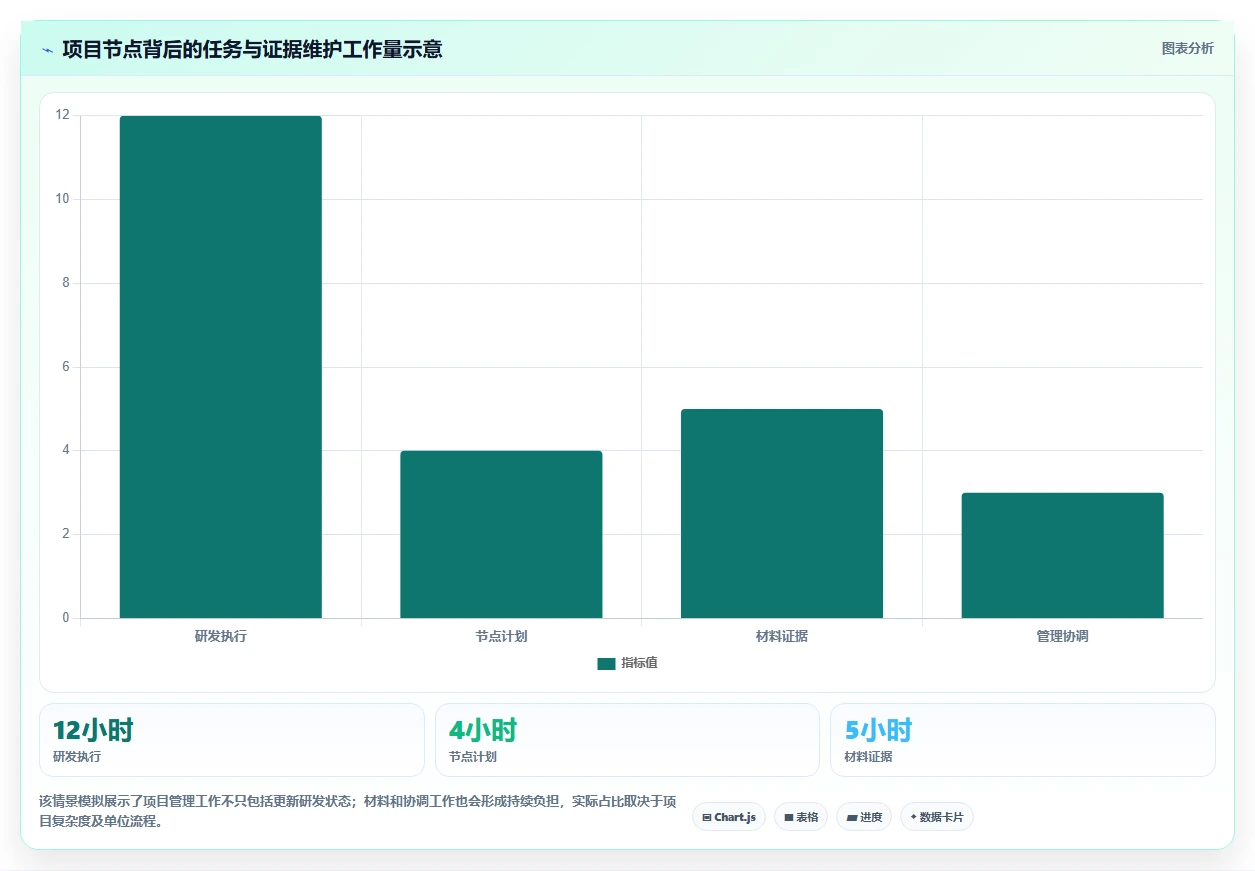Click the 表格 tag chip
This screenshot has width=1255, height=871.
click(x=801, y=817)
